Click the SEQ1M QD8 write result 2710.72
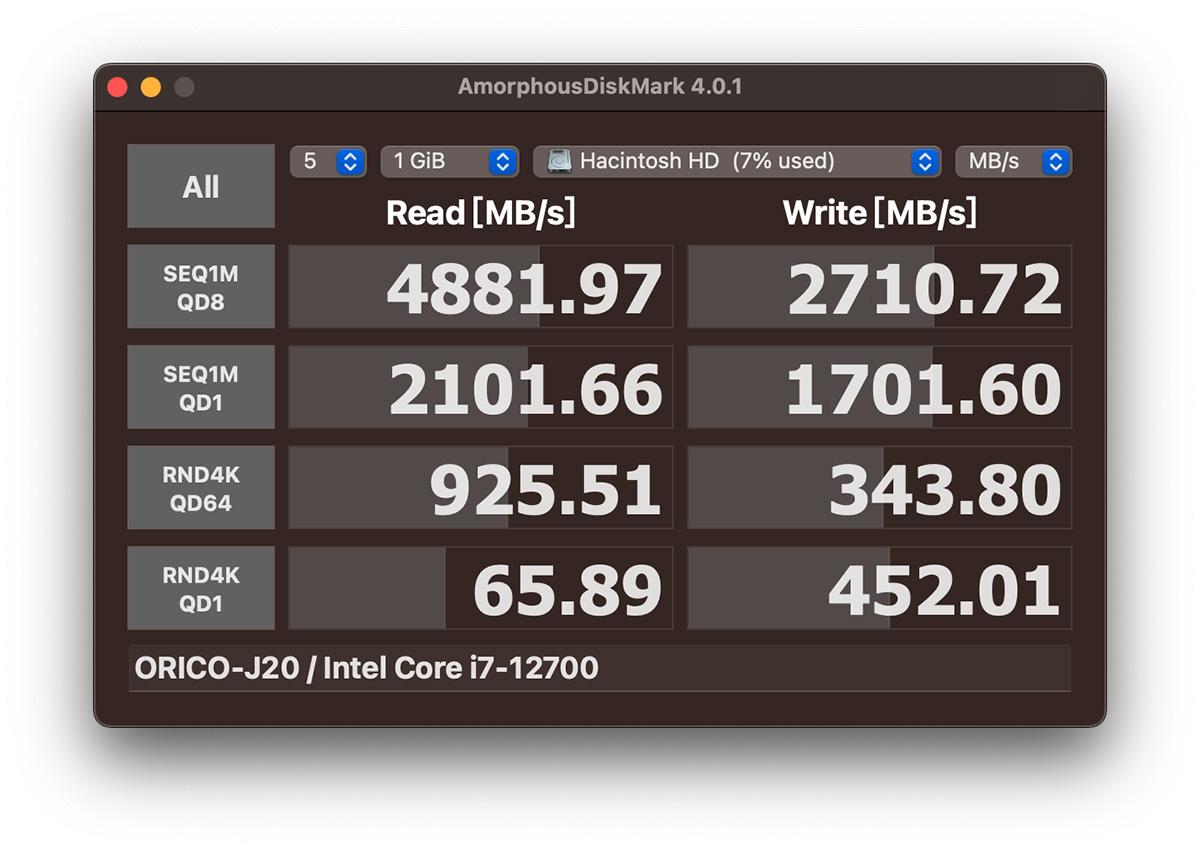Image resolution: width=1200 pixels, height=851 pixels. coord(879,287)
